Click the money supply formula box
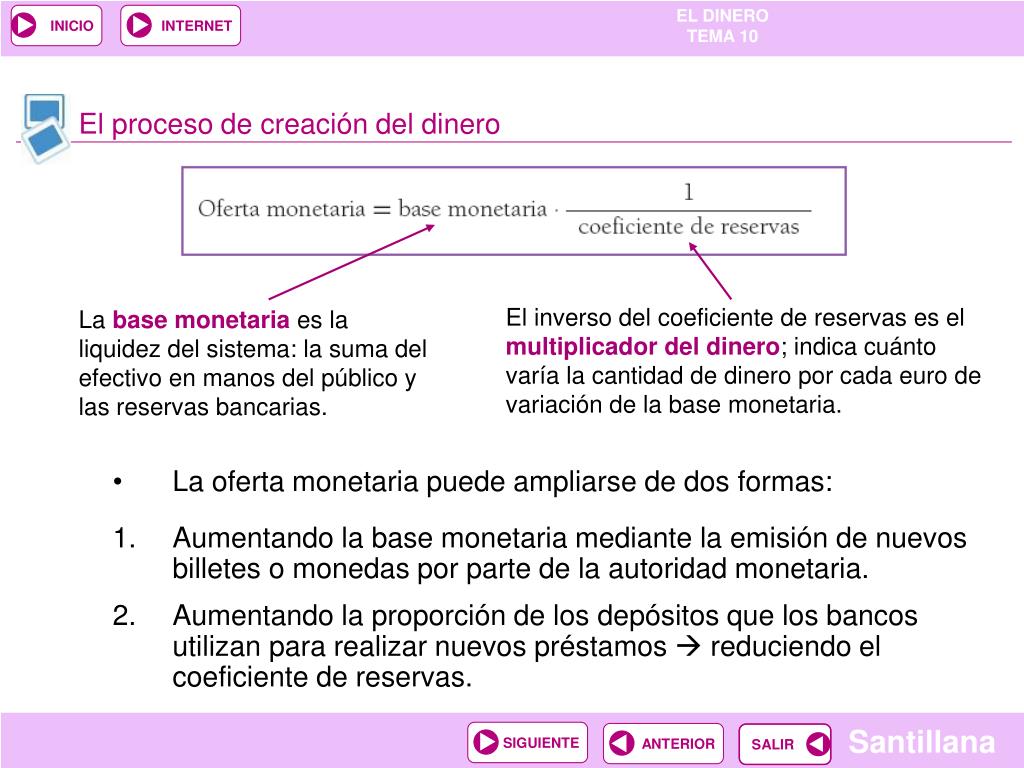 point(514,211)
